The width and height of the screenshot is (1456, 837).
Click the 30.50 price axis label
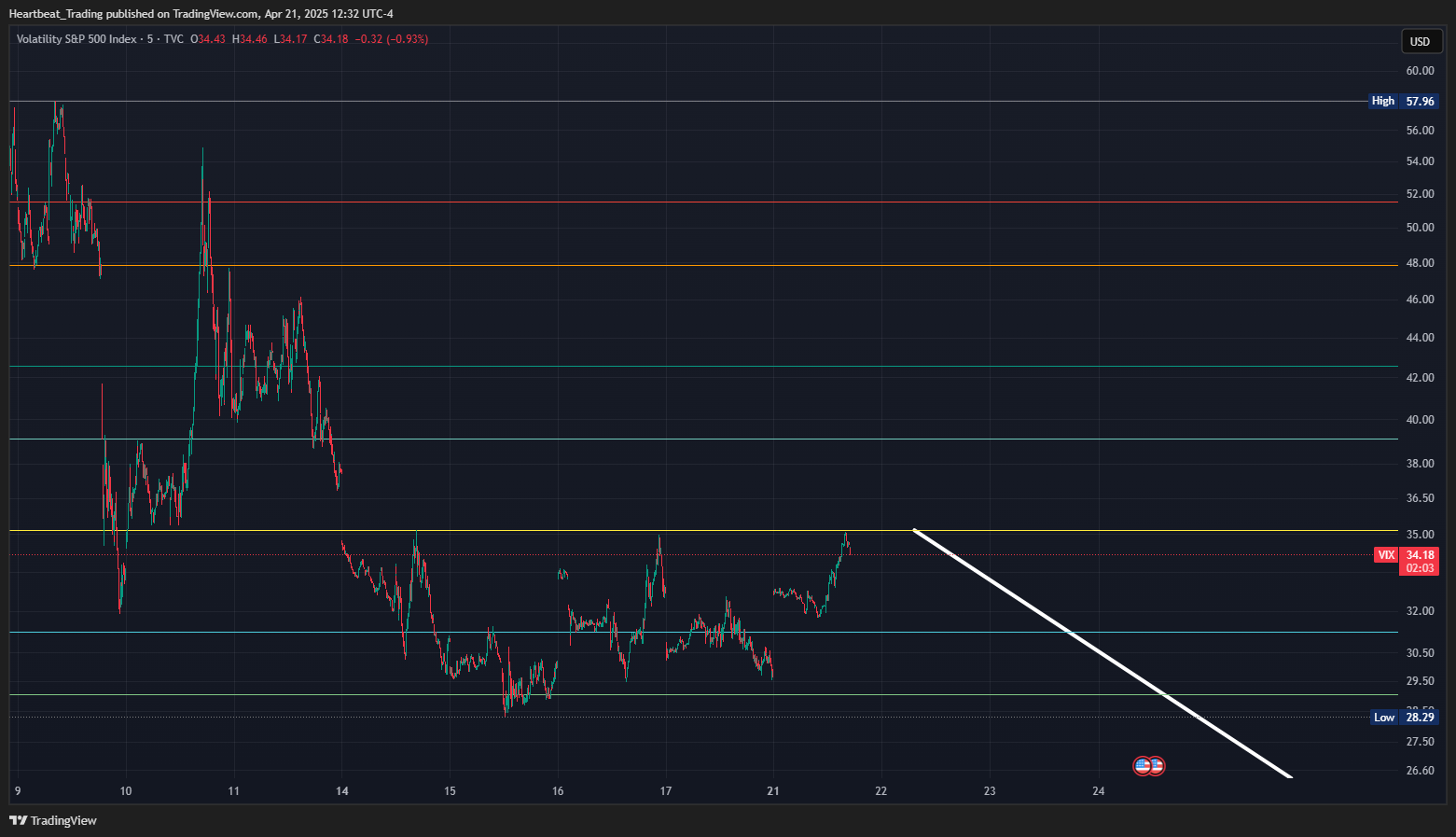click(1420, 653)
